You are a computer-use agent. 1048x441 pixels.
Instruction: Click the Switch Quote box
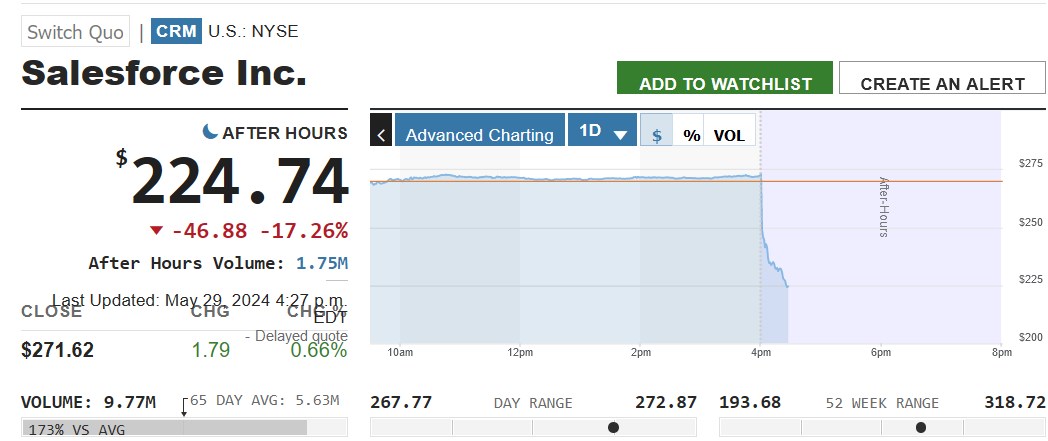76,31
